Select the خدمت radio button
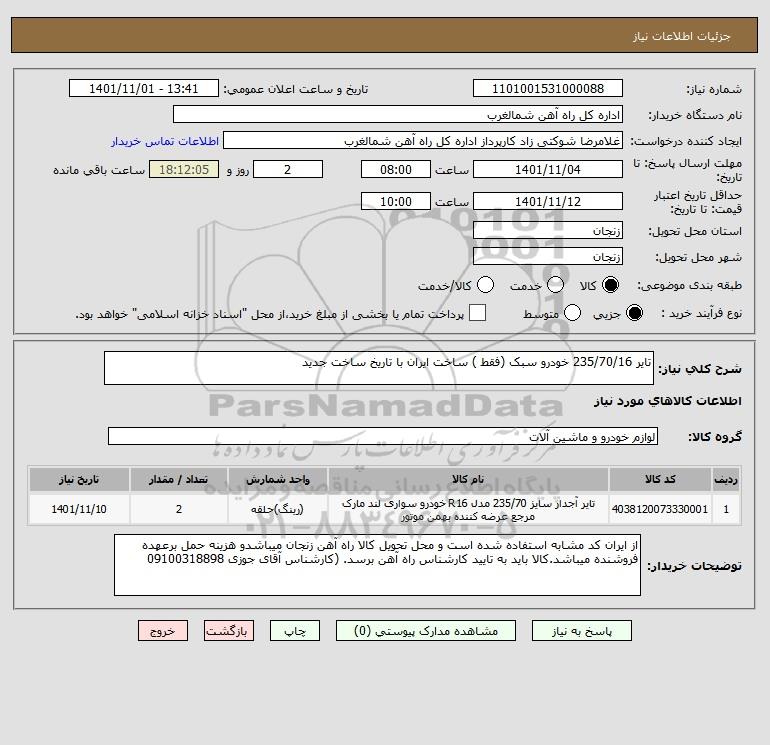Viewport: 770px width, 745px height. 555,285
